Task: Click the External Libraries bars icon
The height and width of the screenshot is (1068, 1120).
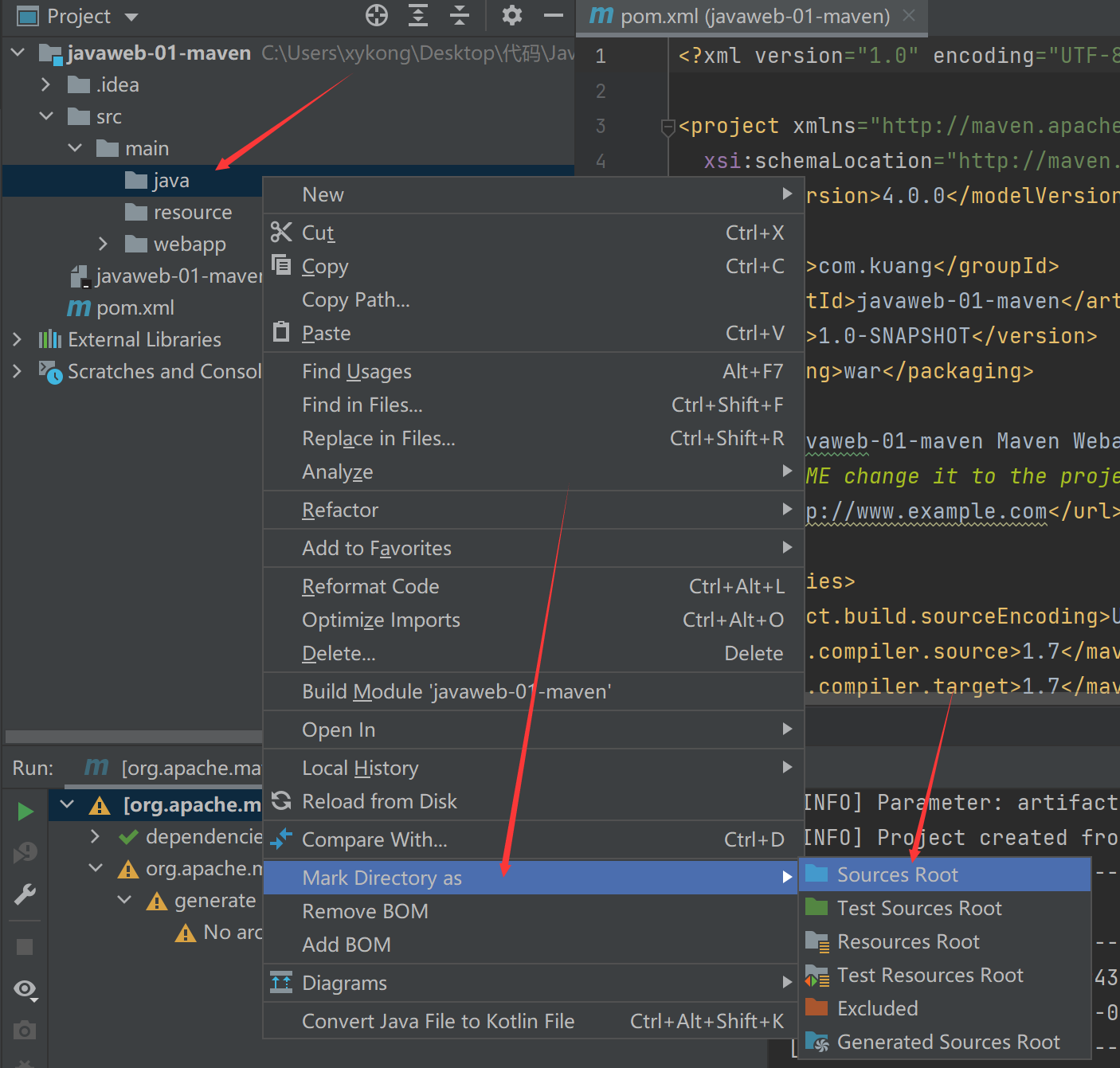Action: 50,339
